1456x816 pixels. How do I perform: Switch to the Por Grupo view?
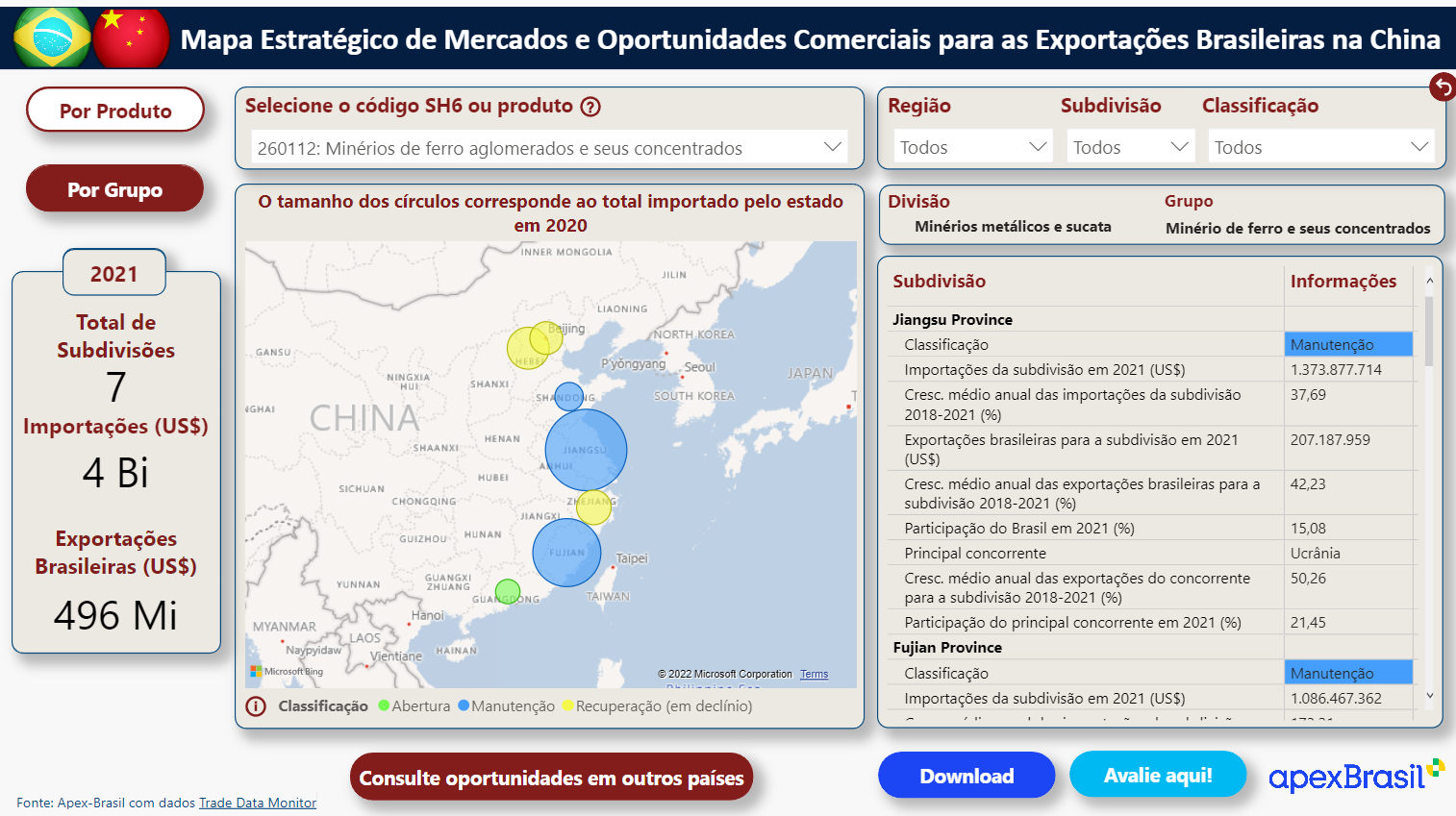point(114,188)
